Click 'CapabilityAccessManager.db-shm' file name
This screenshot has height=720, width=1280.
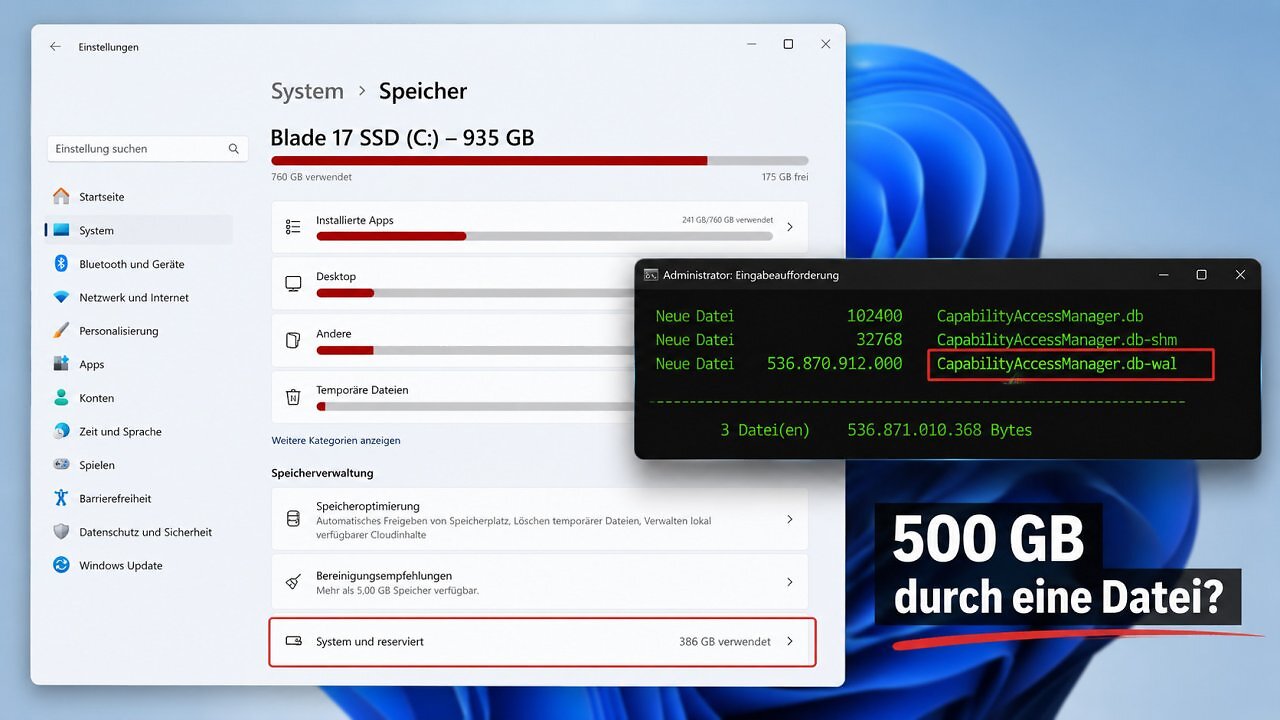[x=1057, y=340]
